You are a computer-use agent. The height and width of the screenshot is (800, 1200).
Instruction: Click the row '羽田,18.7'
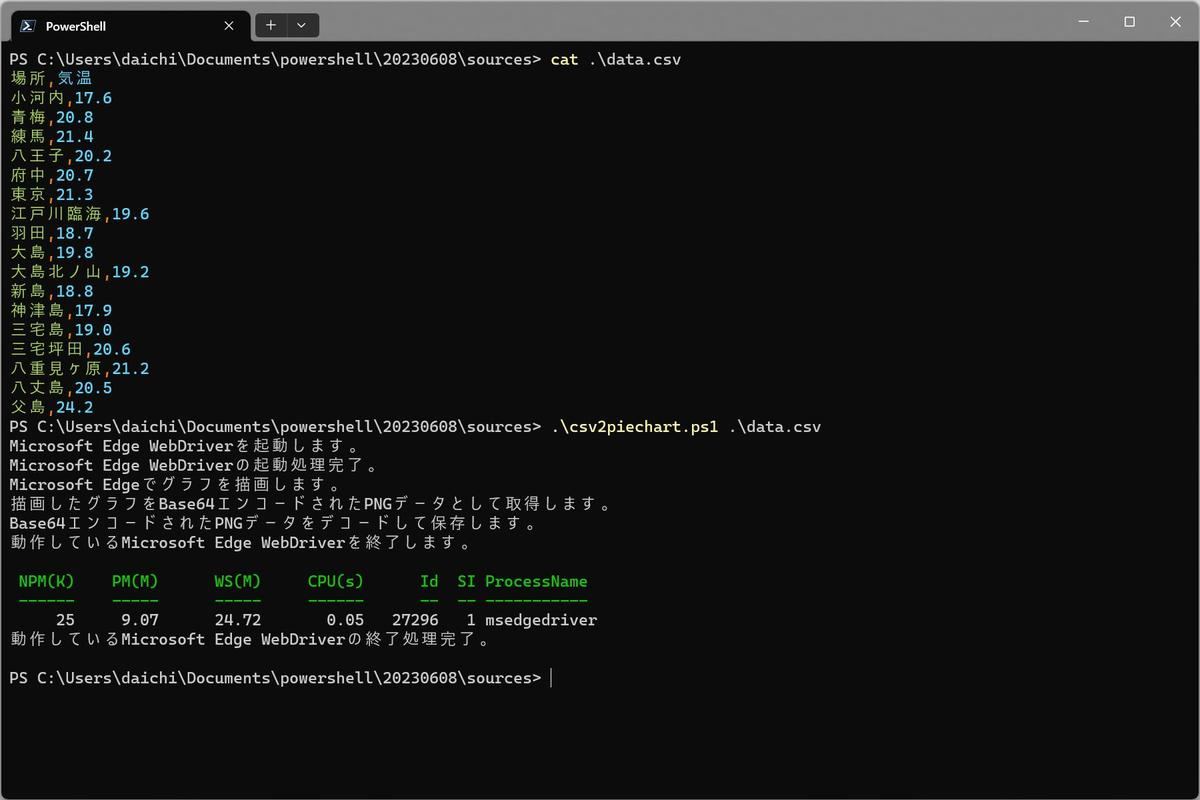coord(52,233)
